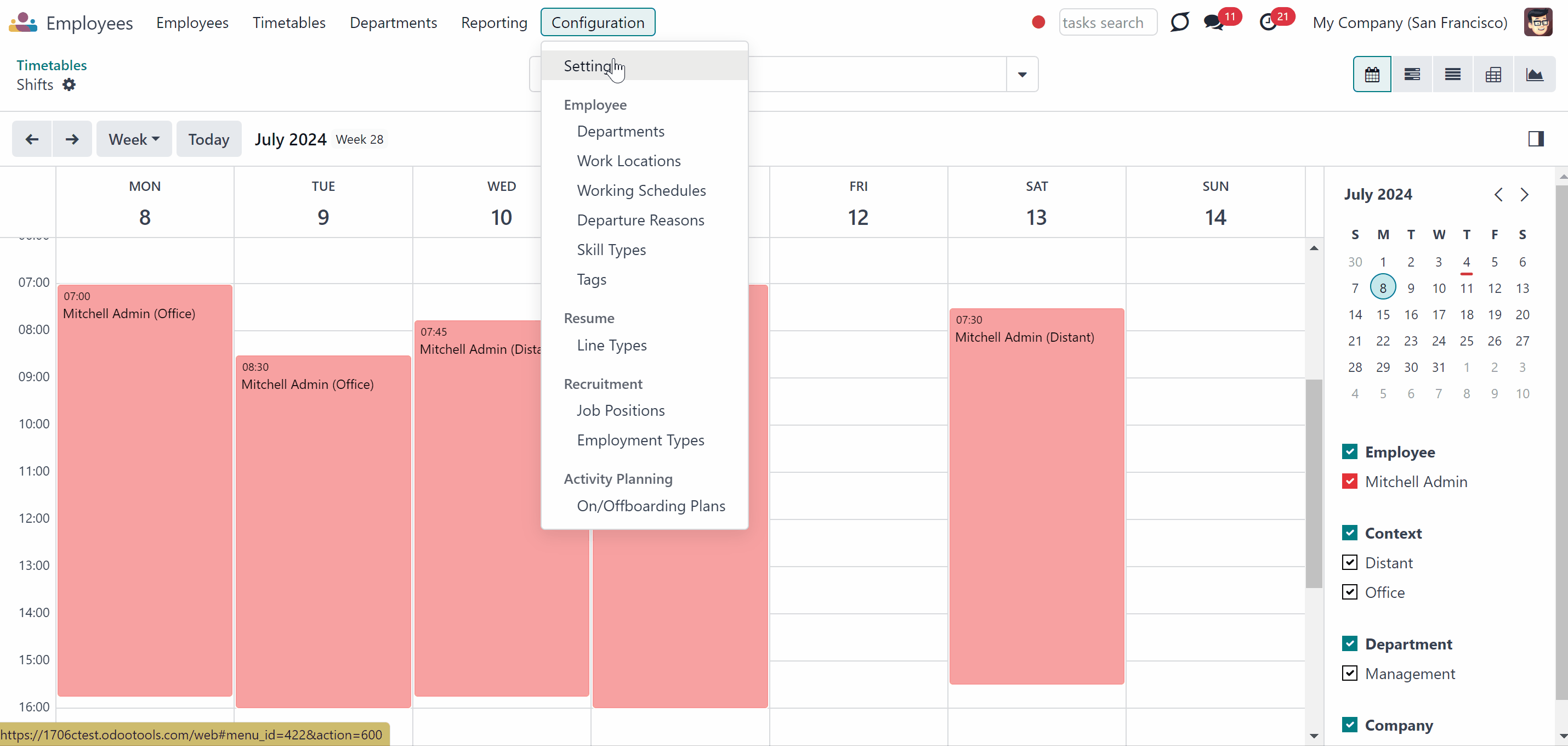Click the Today button

[x=209, y=139]
